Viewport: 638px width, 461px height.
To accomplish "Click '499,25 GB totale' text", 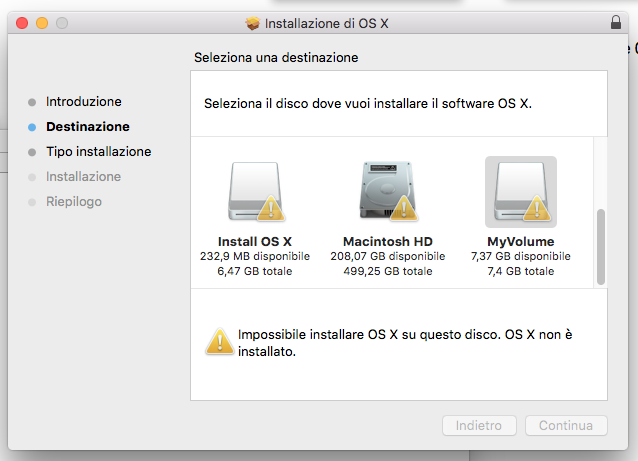I will (388, 271).
